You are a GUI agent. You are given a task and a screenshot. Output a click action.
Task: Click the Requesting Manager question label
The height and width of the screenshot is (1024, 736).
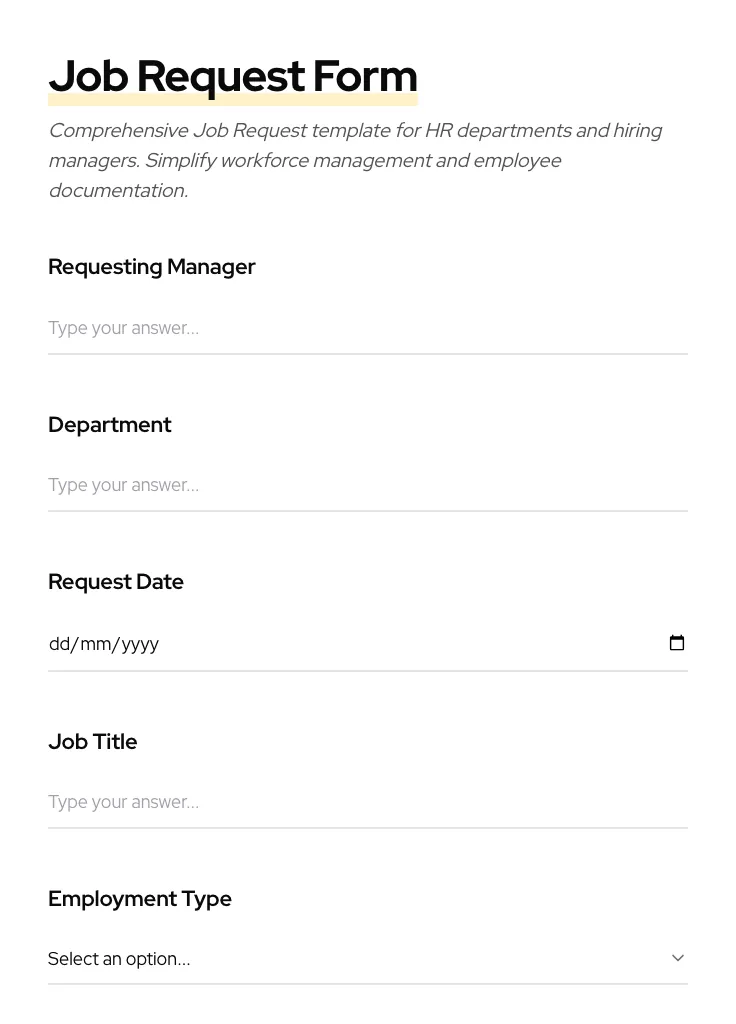[x=152, y=267]
